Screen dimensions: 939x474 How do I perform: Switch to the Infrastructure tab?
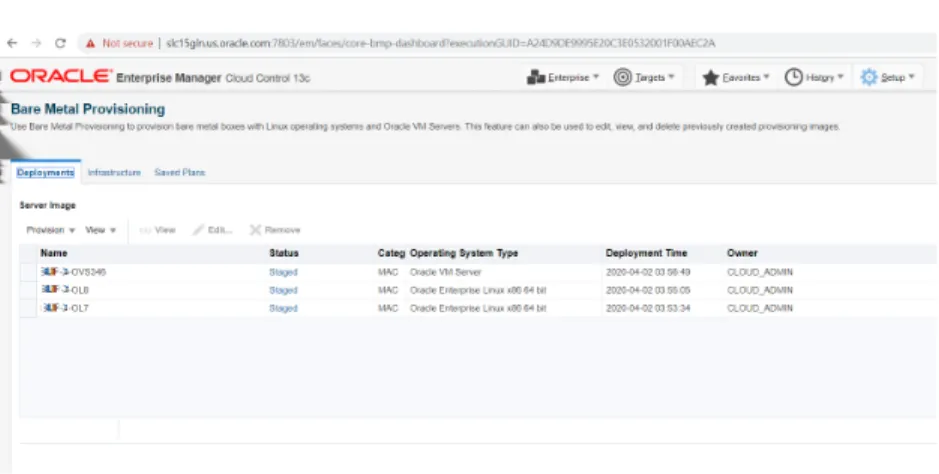[x=114, y=172]
